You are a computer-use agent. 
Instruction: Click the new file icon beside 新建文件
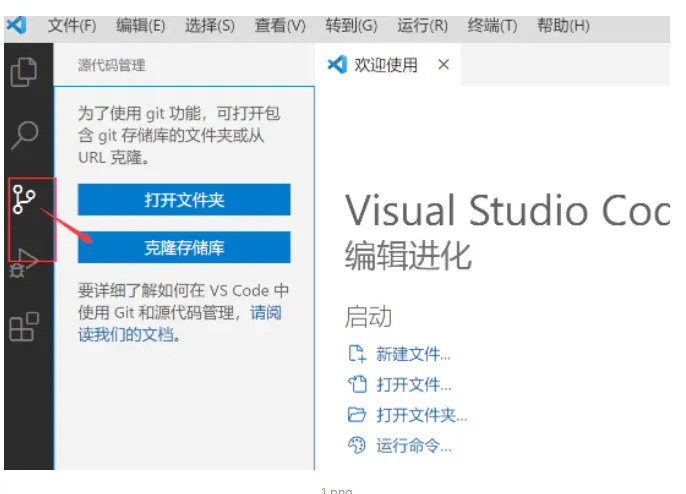[x=357, y=354]
